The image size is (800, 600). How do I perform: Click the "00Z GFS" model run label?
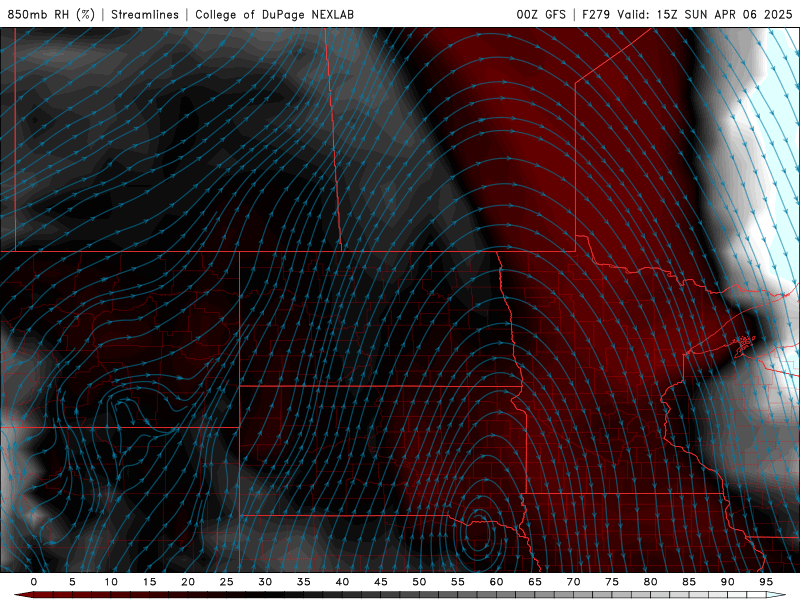point(541,14)
